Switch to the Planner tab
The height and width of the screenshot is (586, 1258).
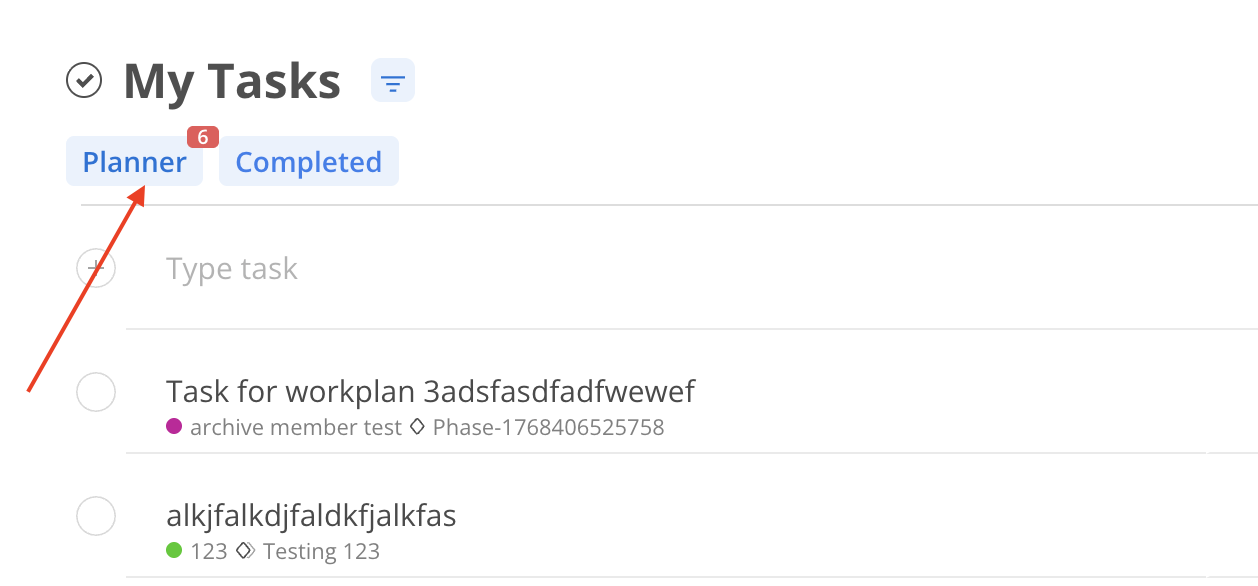(134, 162)
